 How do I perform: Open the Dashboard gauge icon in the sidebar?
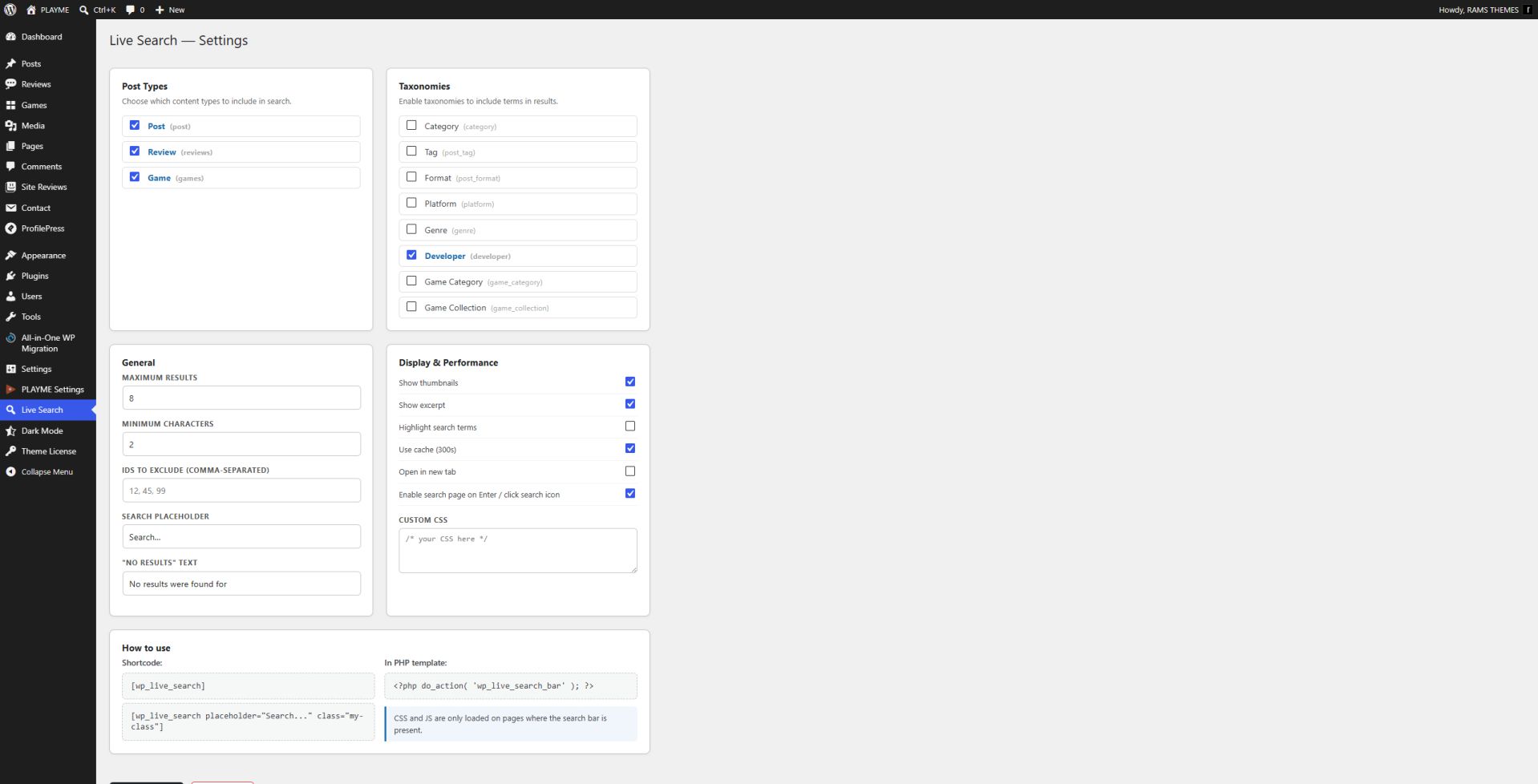(x=10, y=37)
